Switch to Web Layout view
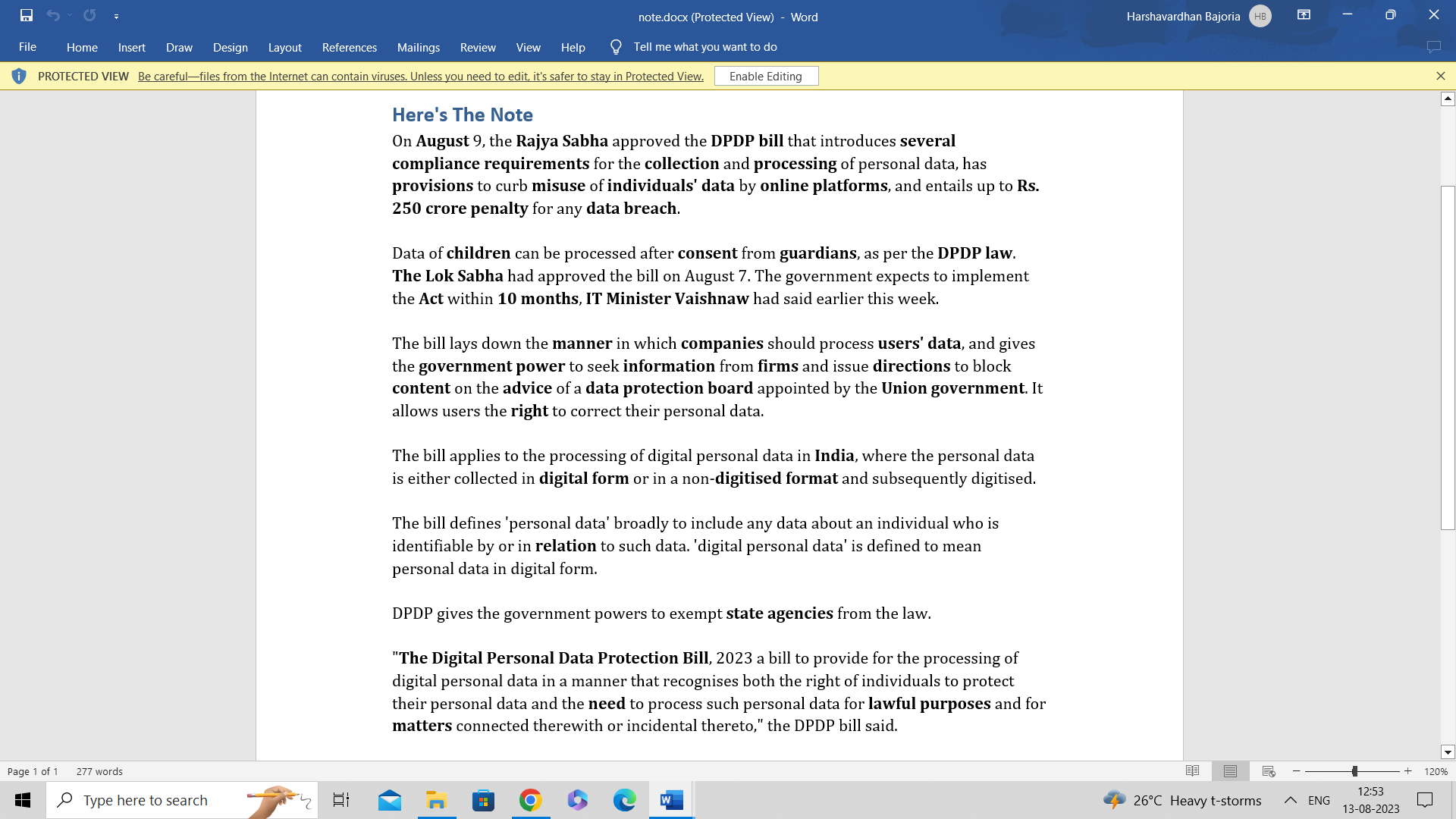This screenshot has height=819, width=1456. pyautogui.click(x=1269, y=771)
